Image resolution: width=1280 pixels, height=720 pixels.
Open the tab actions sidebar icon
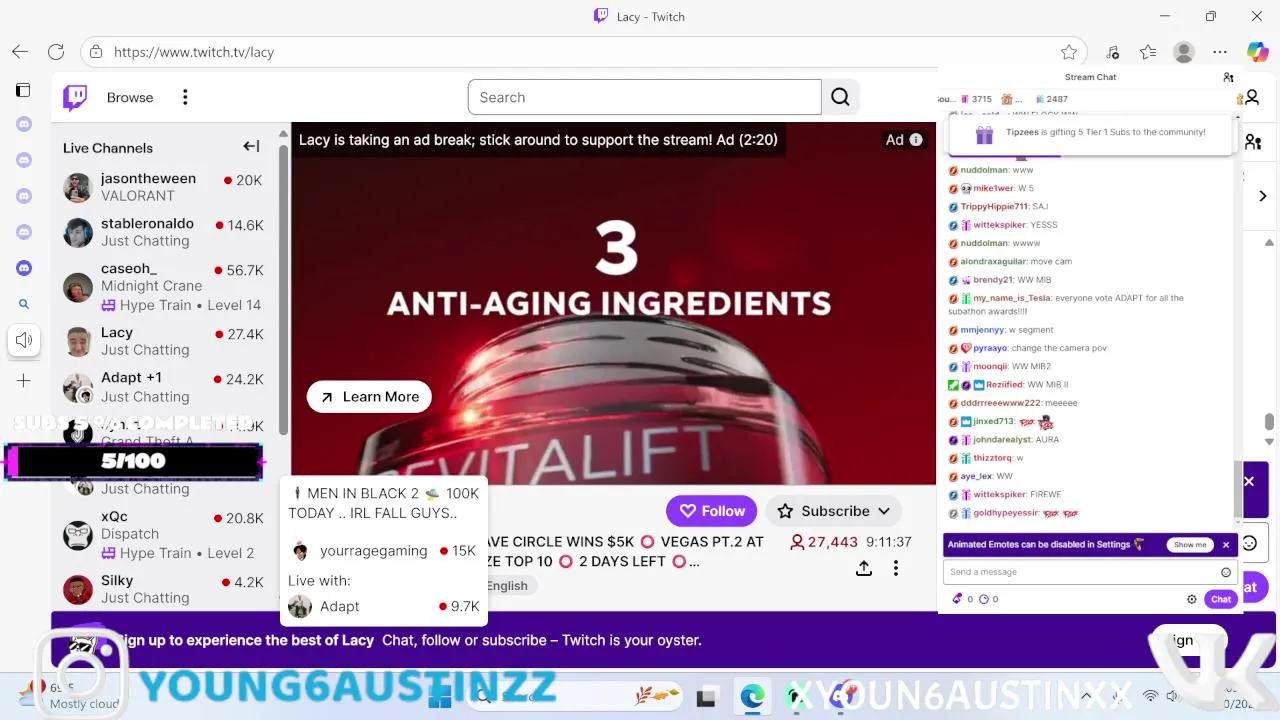[23, 90]
